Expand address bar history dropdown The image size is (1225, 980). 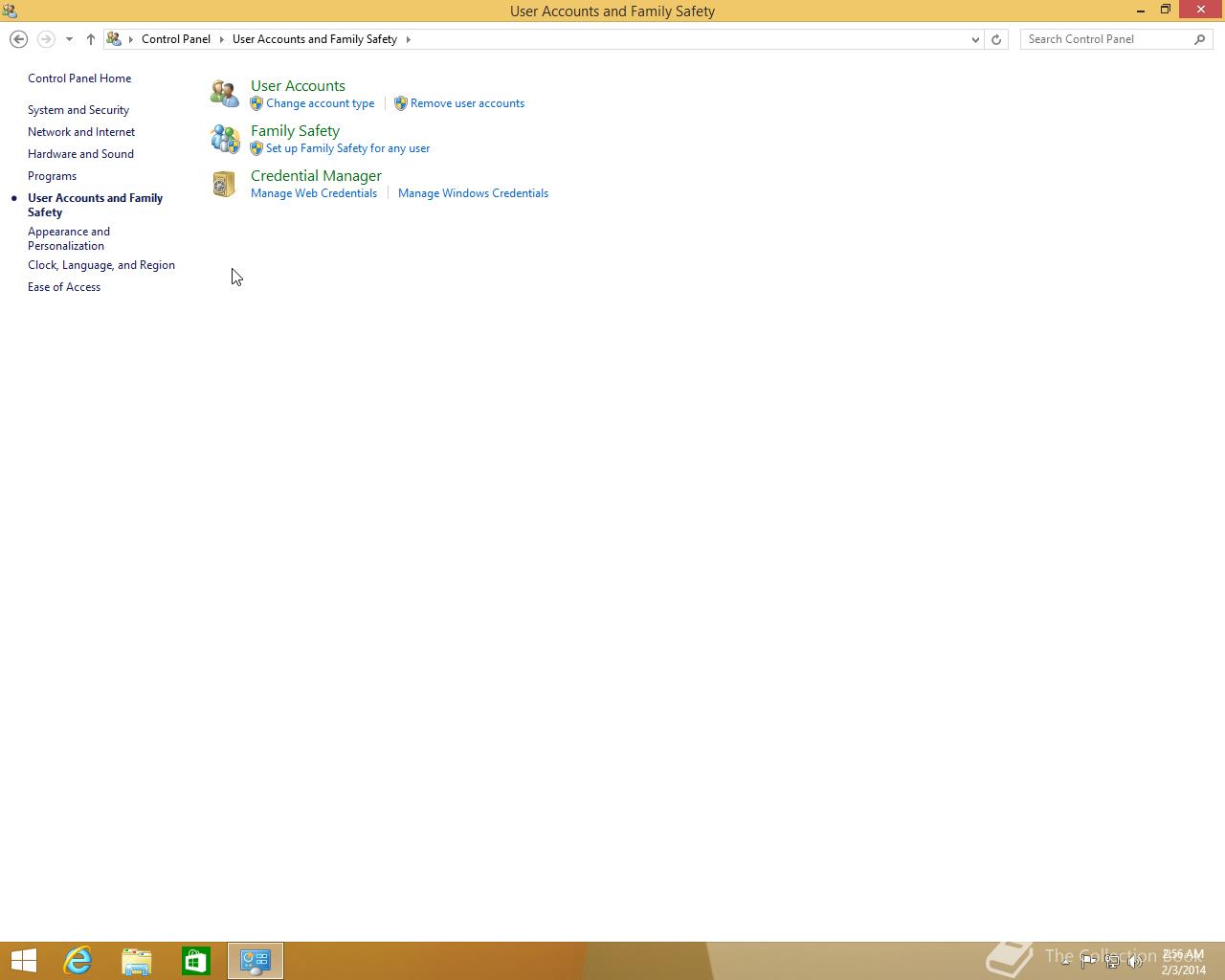(x=975, y=39)
